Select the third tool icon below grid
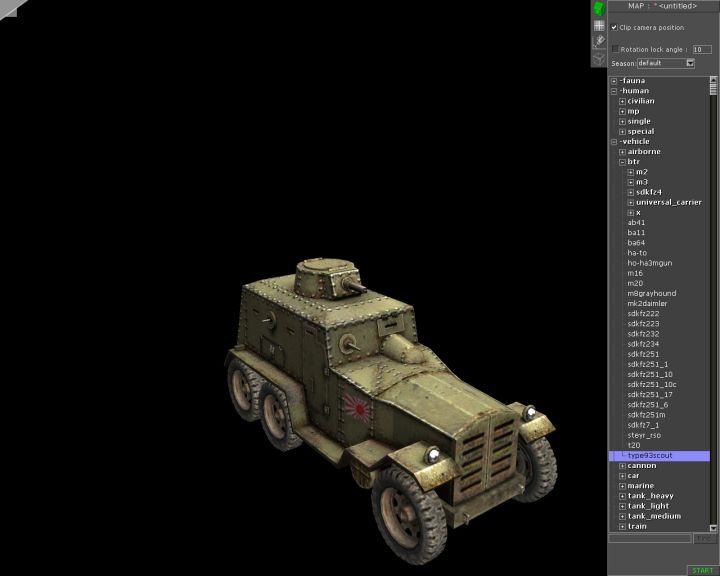The height and width of the screenshot is (576, 720). [x=598, y=41]
